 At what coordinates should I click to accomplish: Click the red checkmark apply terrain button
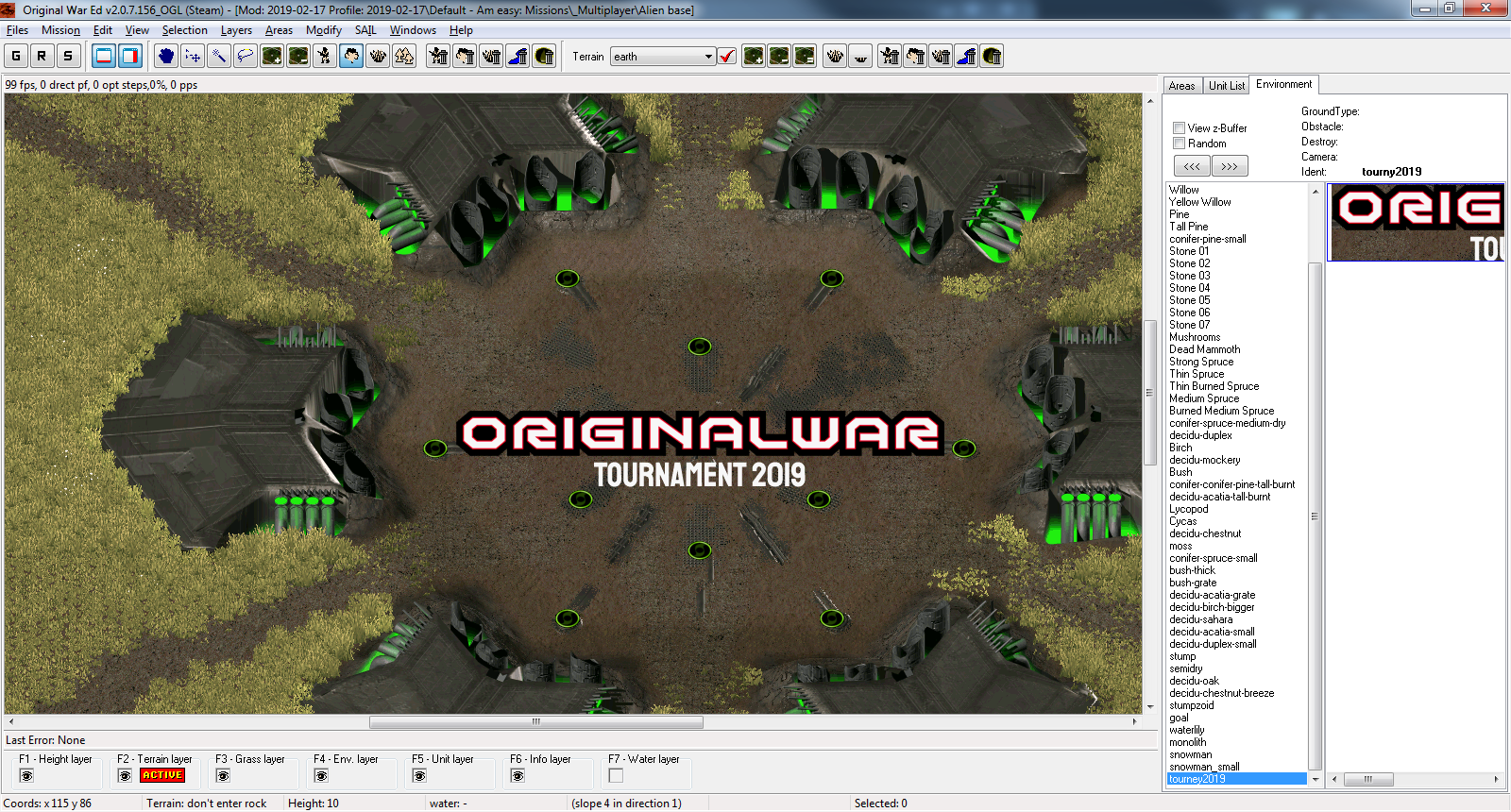pyautogui.click(x=727, y=56)
